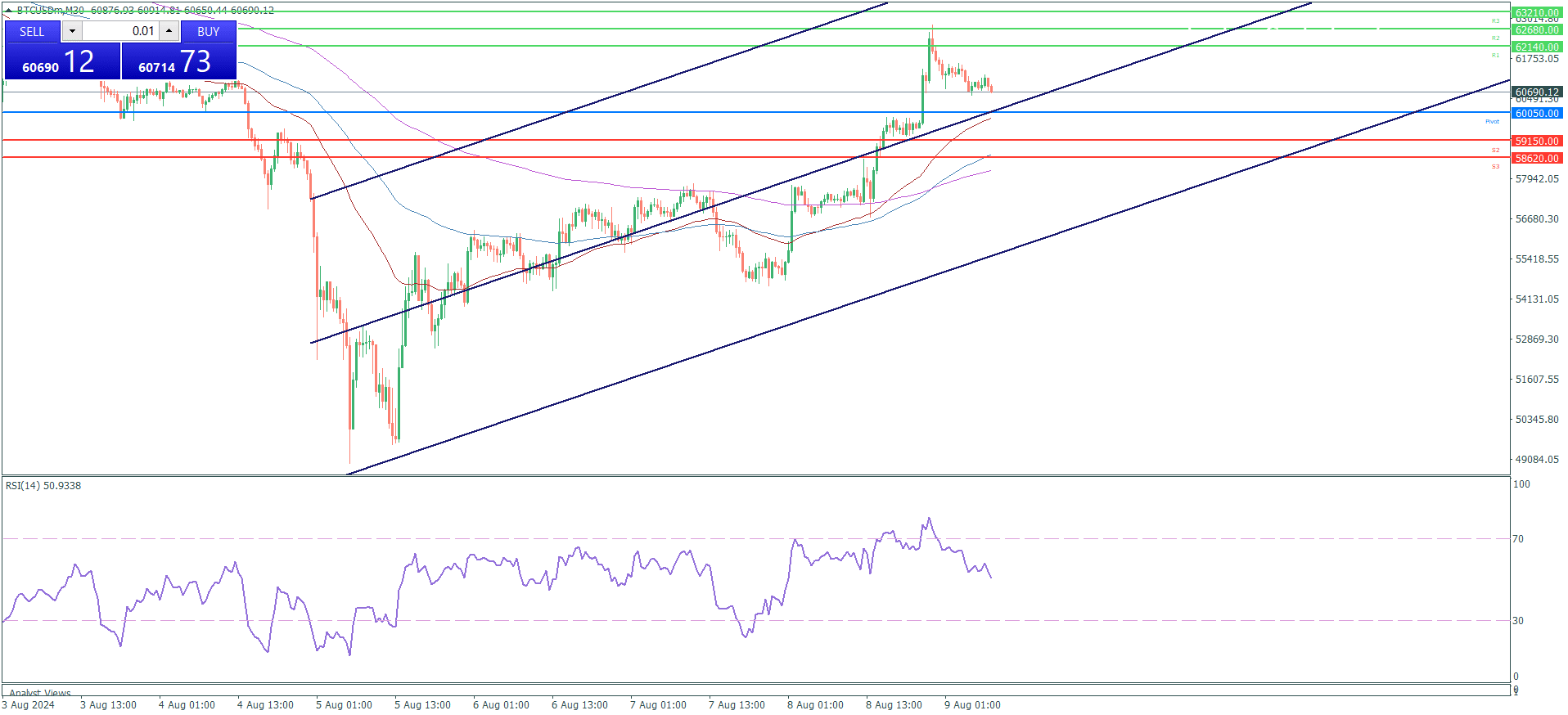
Task: Click the R1 resistance label
Action: 1495,56
